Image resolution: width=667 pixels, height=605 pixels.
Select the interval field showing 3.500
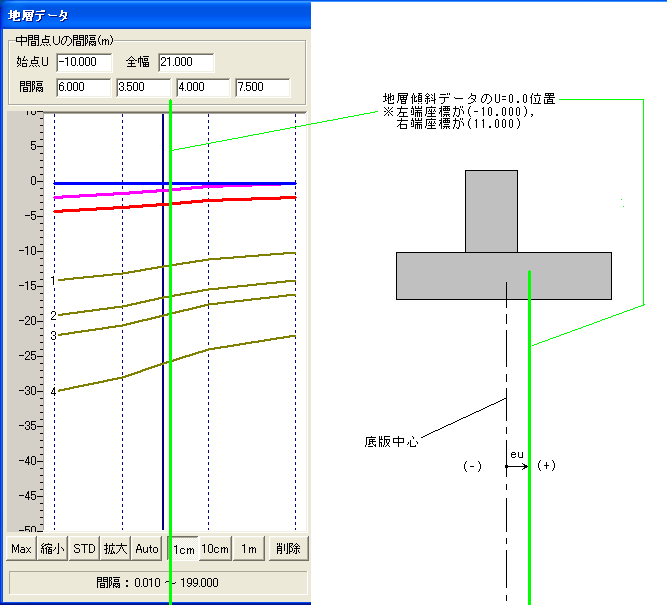click(x=143, y=87)
